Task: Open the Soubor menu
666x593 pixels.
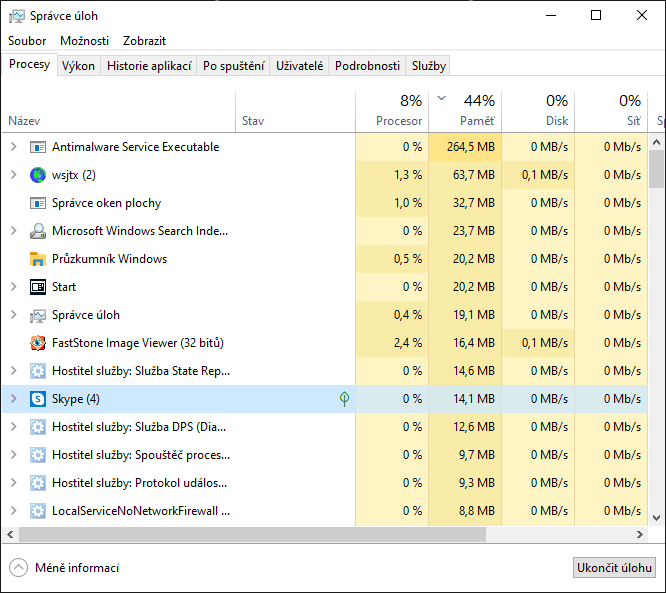Action: (27, 41)
